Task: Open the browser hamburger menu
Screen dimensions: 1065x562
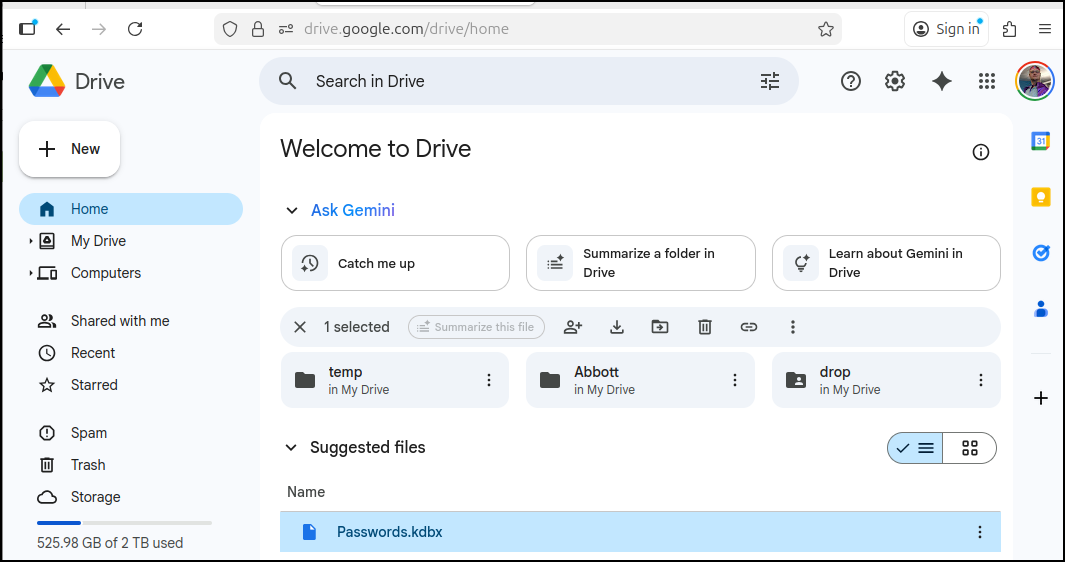Action: point(1045,29)
